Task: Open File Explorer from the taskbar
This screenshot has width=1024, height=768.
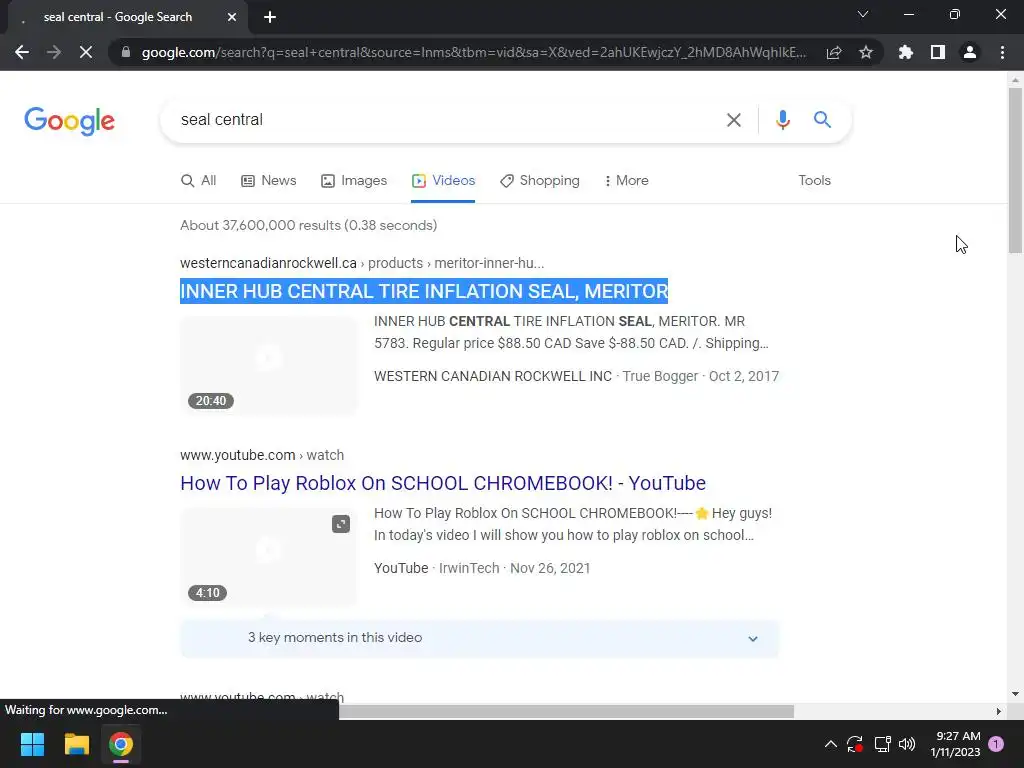Action: click(x=76, y=744)
